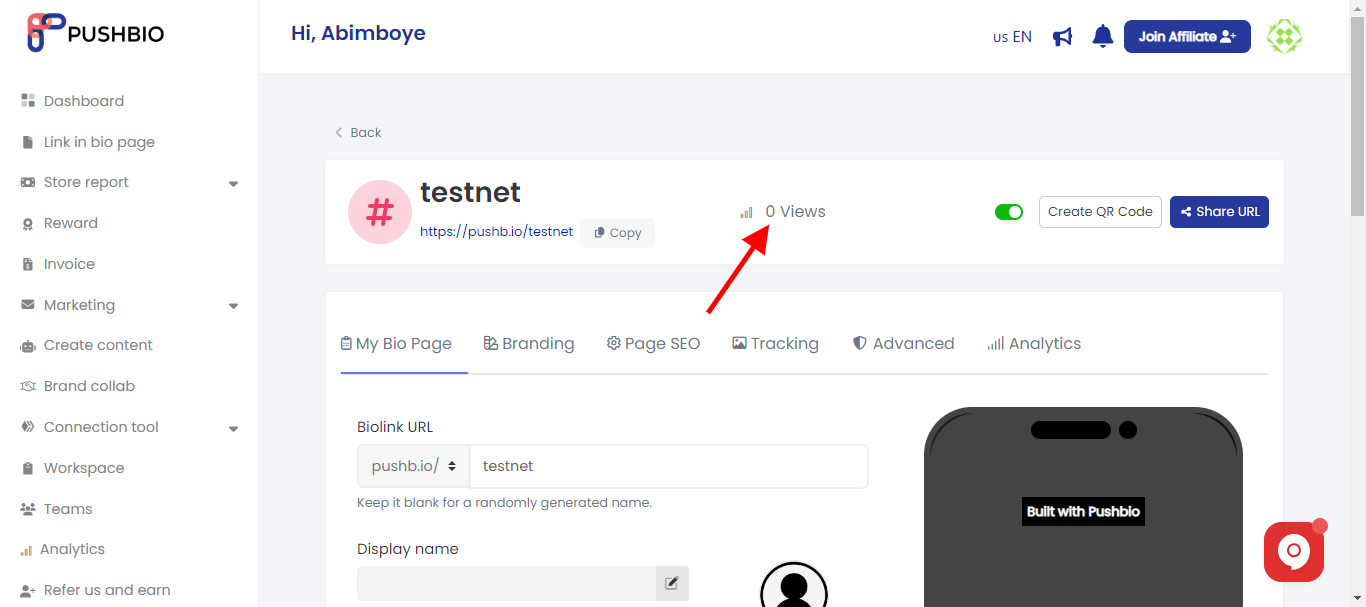Click the Pushbio logo

[x=95, y=33]
